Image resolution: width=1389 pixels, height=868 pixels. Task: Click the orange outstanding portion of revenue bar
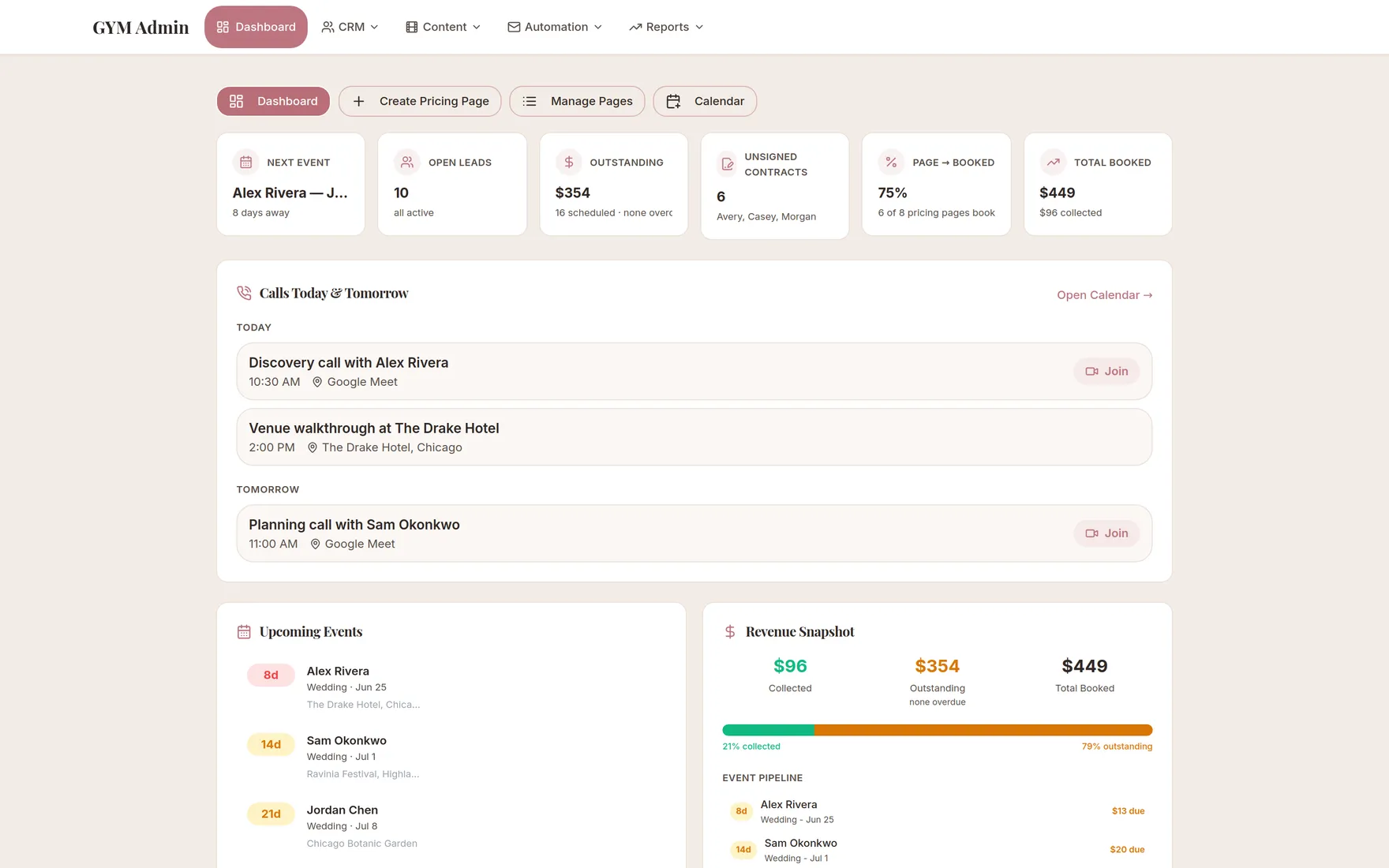tap(983, 730)
